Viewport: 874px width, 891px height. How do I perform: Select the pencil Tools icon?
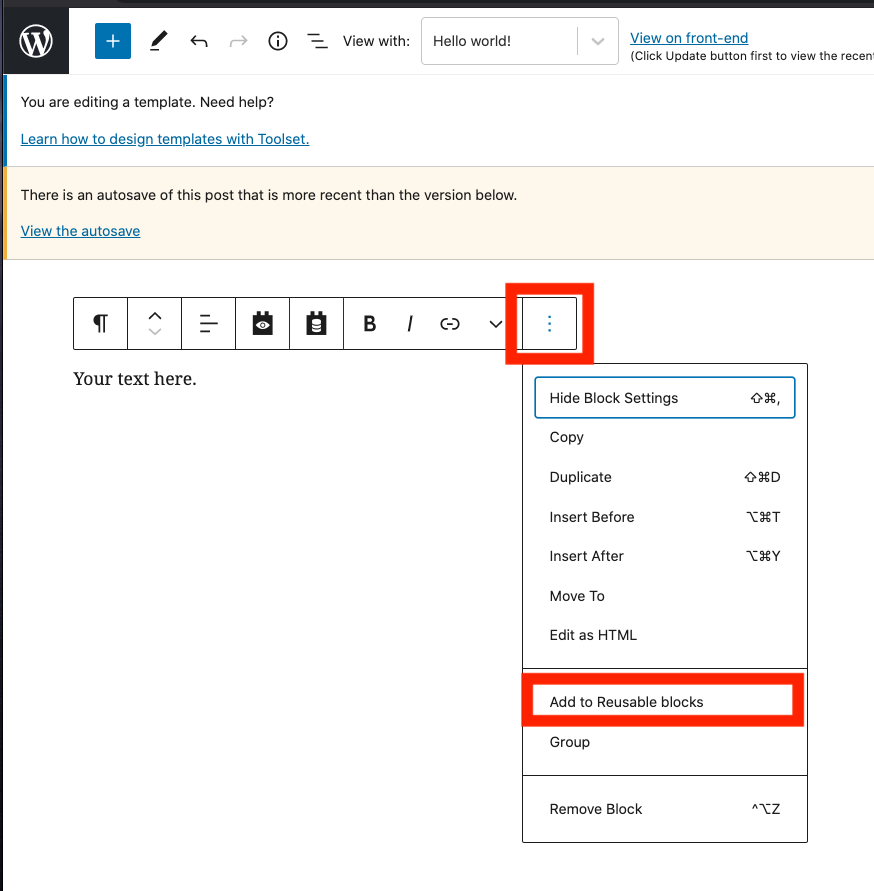click(158, 41)
